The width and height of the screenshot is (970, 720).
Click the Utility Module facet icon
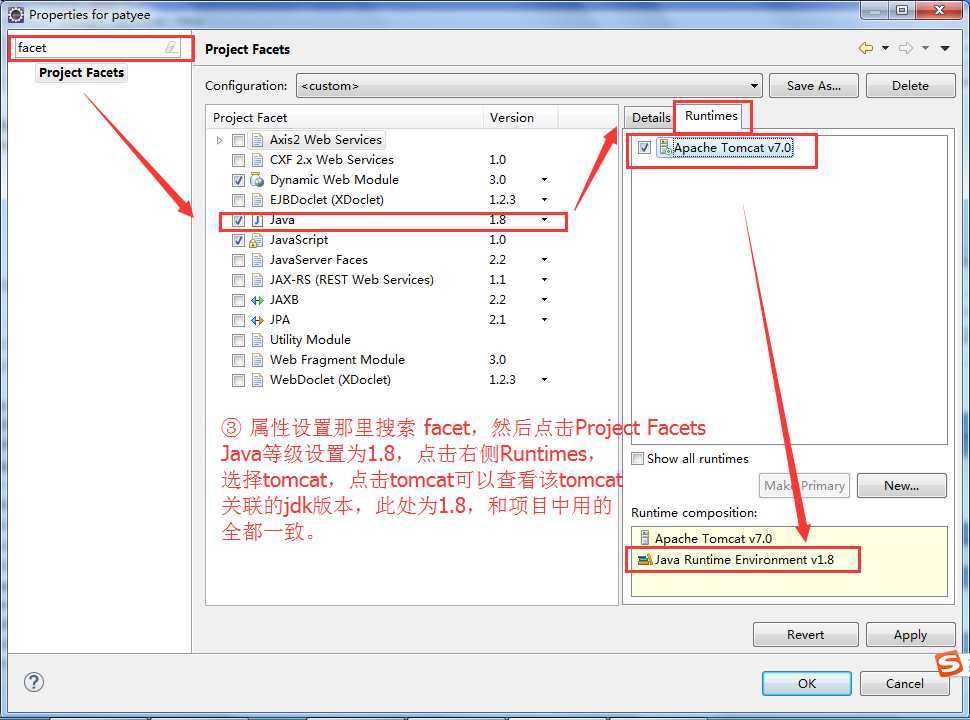click(257, 340)
